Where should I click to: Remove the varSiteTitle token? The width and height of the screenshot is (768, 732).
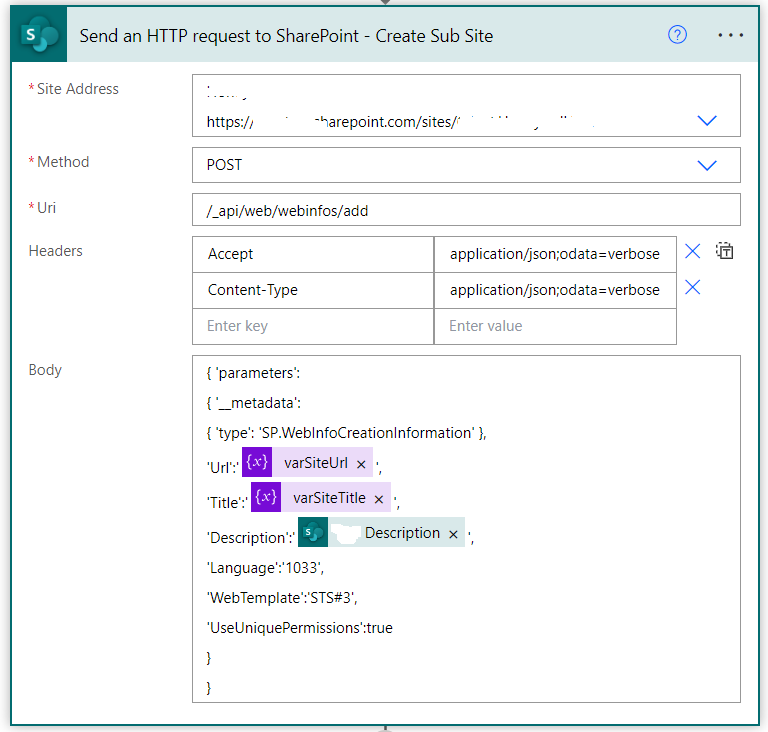[x=379, y=499]
